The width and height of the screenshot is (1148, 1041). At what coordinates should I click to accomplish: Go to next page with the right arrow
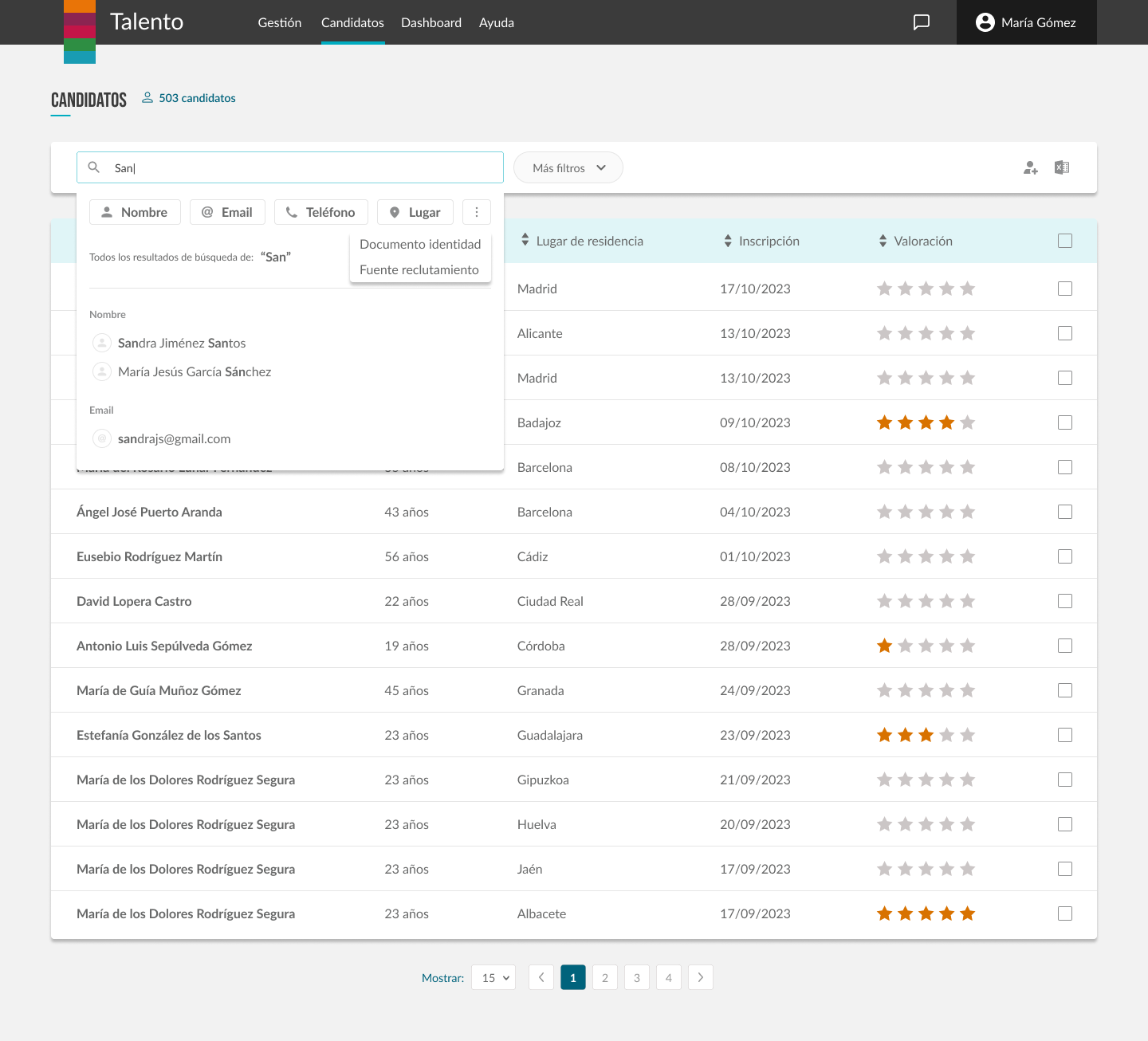click(x=700, y=977)
